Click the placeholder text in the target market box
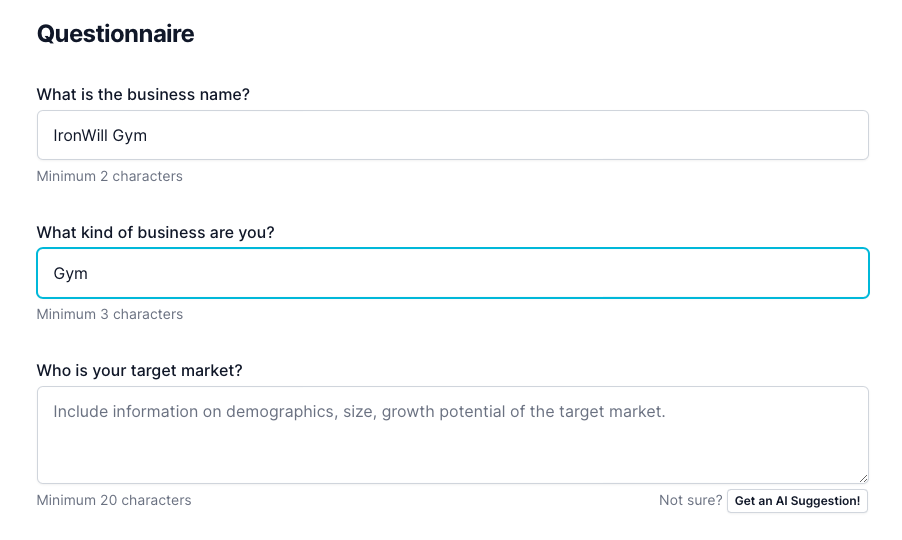Image resolution: width=902 pixels, height=540 pixels. click(x=359, y=411)
